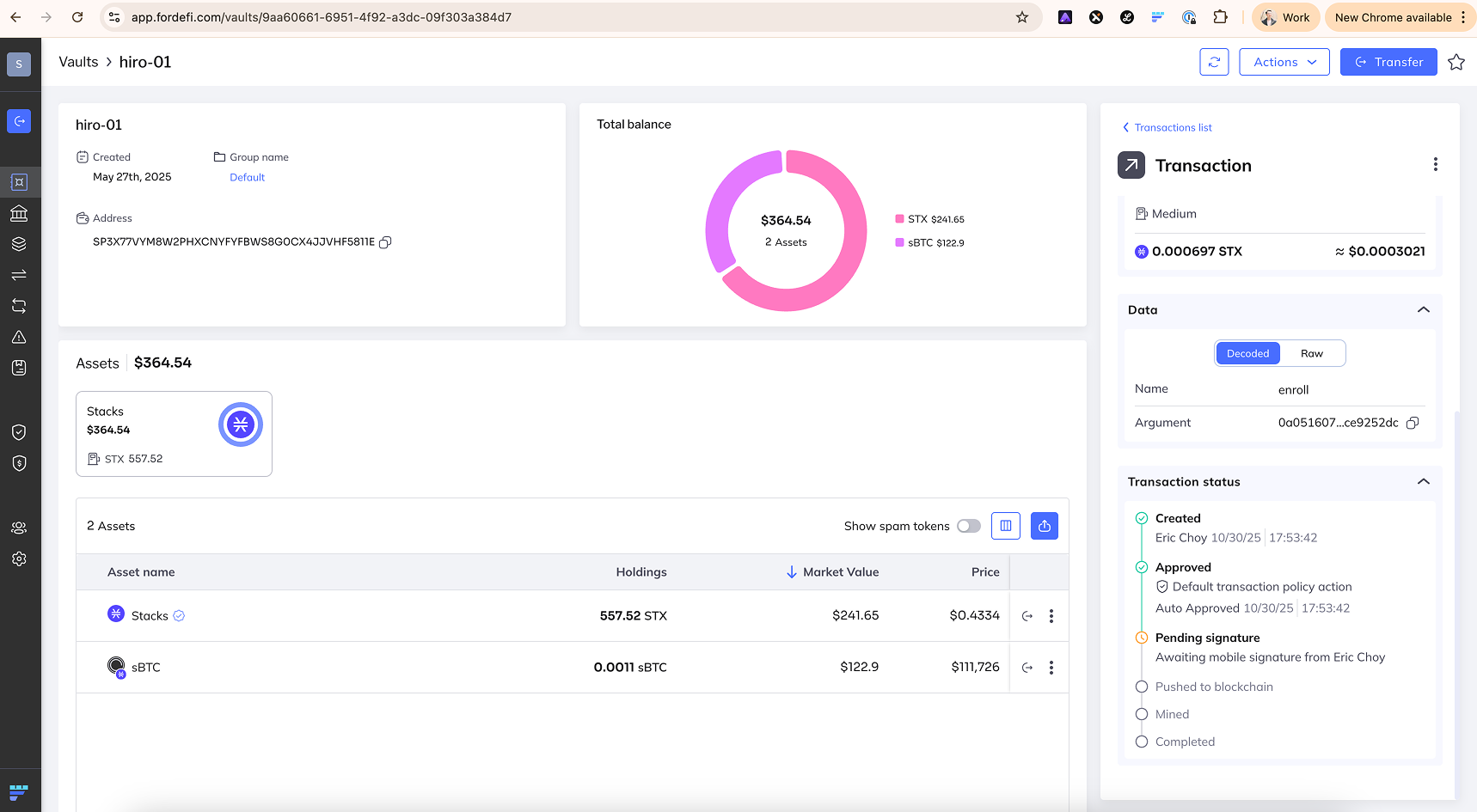Open Settings gear in left sidebar

[x=19, y=559]
